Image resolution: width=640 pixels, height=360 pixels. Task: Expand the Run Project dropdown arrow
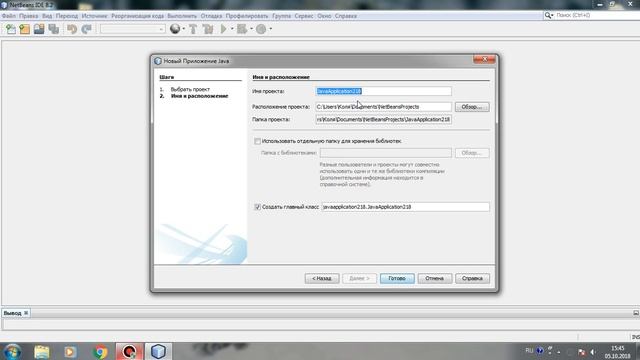pos(232,29)
